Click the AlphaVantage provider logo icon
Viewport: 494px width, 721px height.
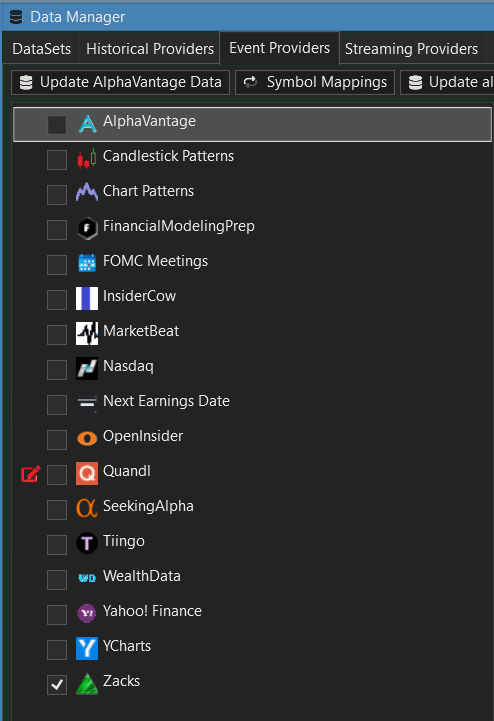pyautogui.click(x=87, y=124)
